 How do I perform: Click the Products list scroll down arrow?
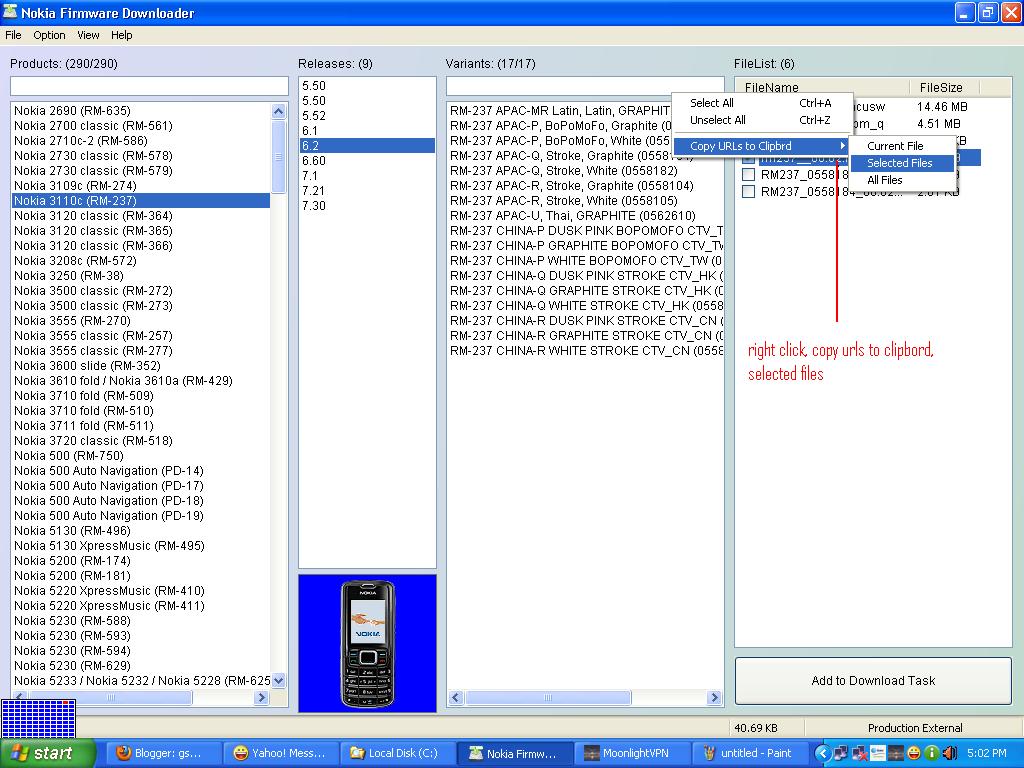coord(279,680)
